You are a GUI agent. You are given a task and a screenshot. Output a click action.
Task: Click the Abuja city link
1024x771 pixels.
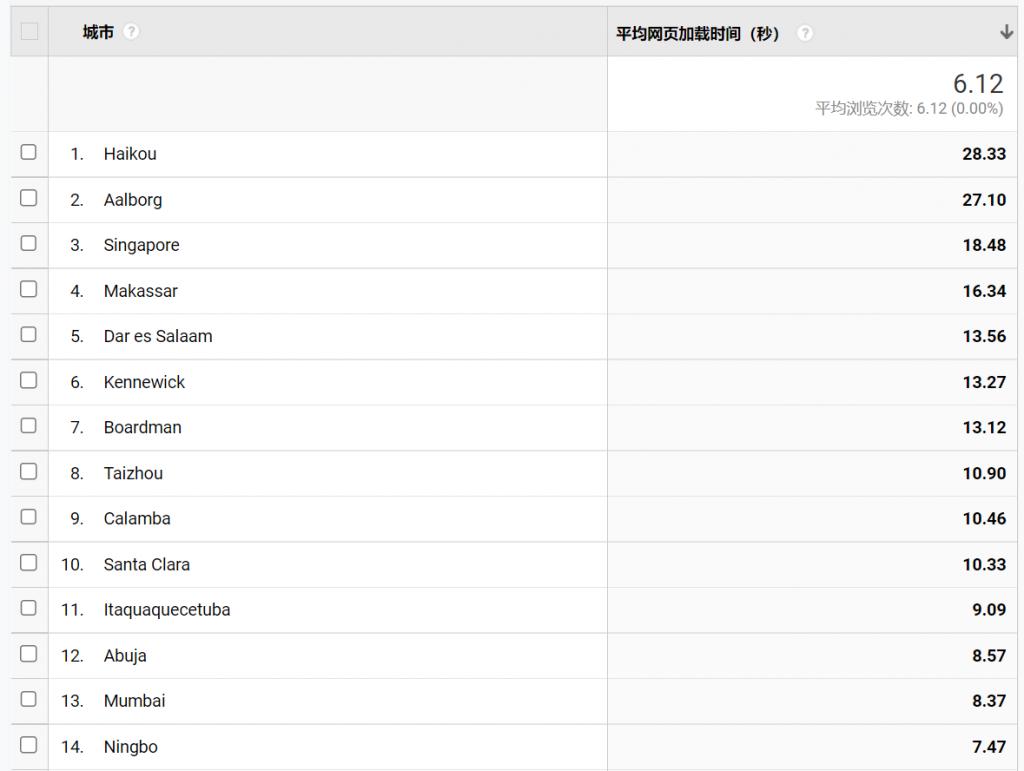point(125,656)
